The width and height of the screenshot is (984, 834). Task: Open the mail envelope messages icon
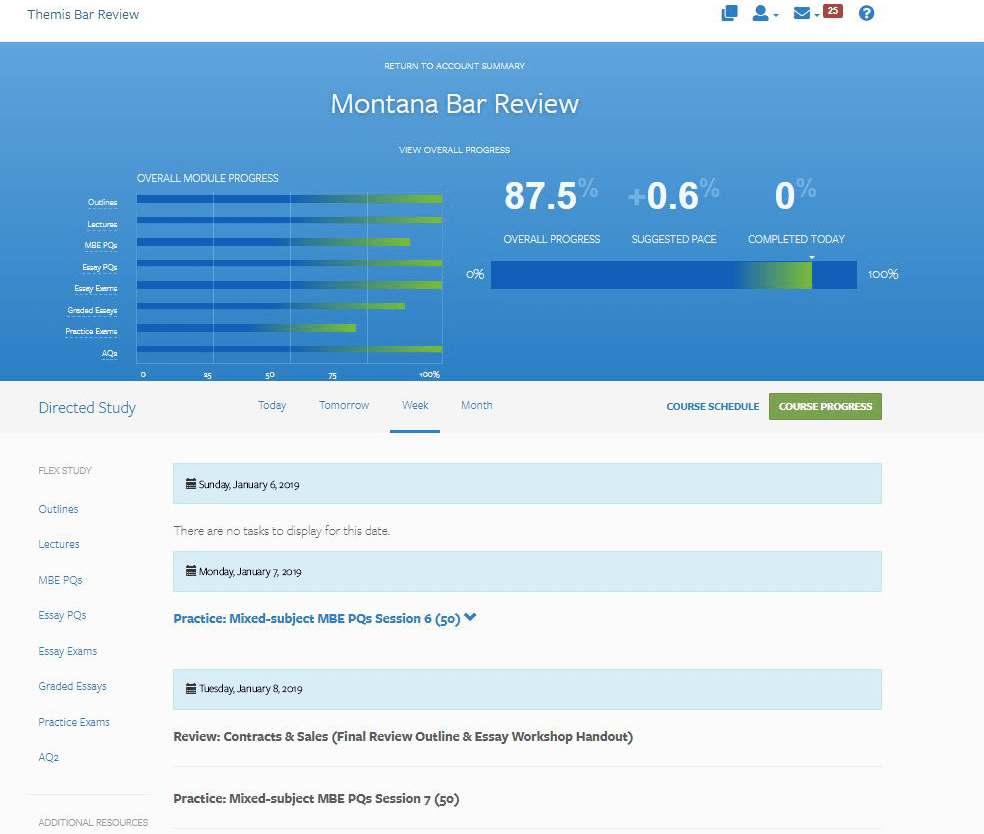click(x=802, y=14)
